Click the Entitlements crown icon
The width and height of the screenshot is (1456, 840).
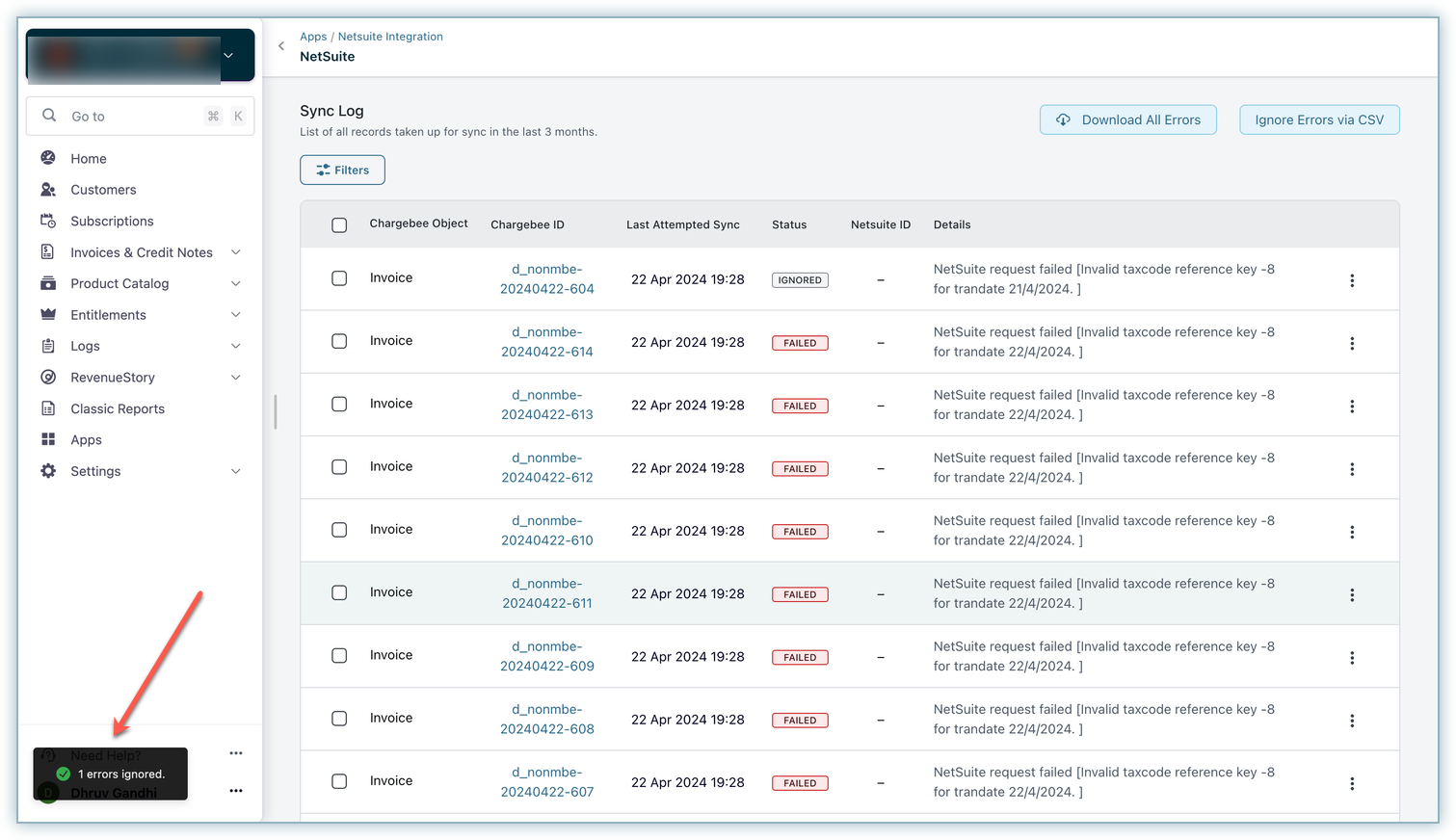click(48, 315)
